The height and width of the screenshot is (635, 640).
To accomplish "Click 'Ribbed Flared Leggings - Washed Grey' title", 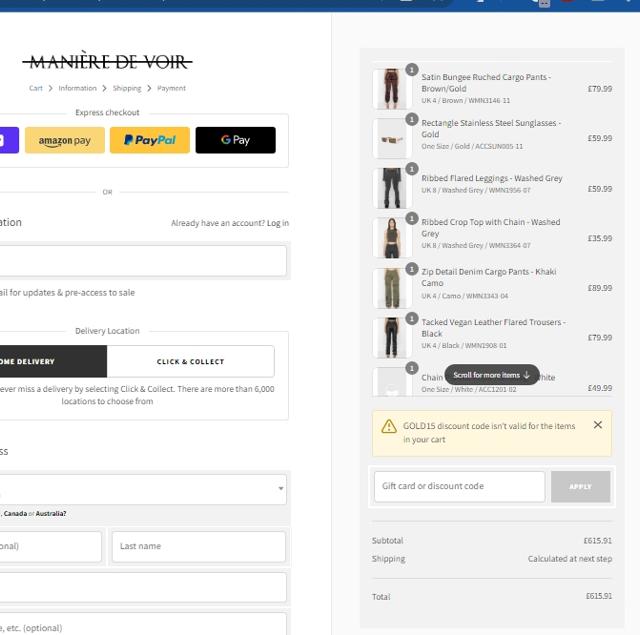I will coord(492,178).
